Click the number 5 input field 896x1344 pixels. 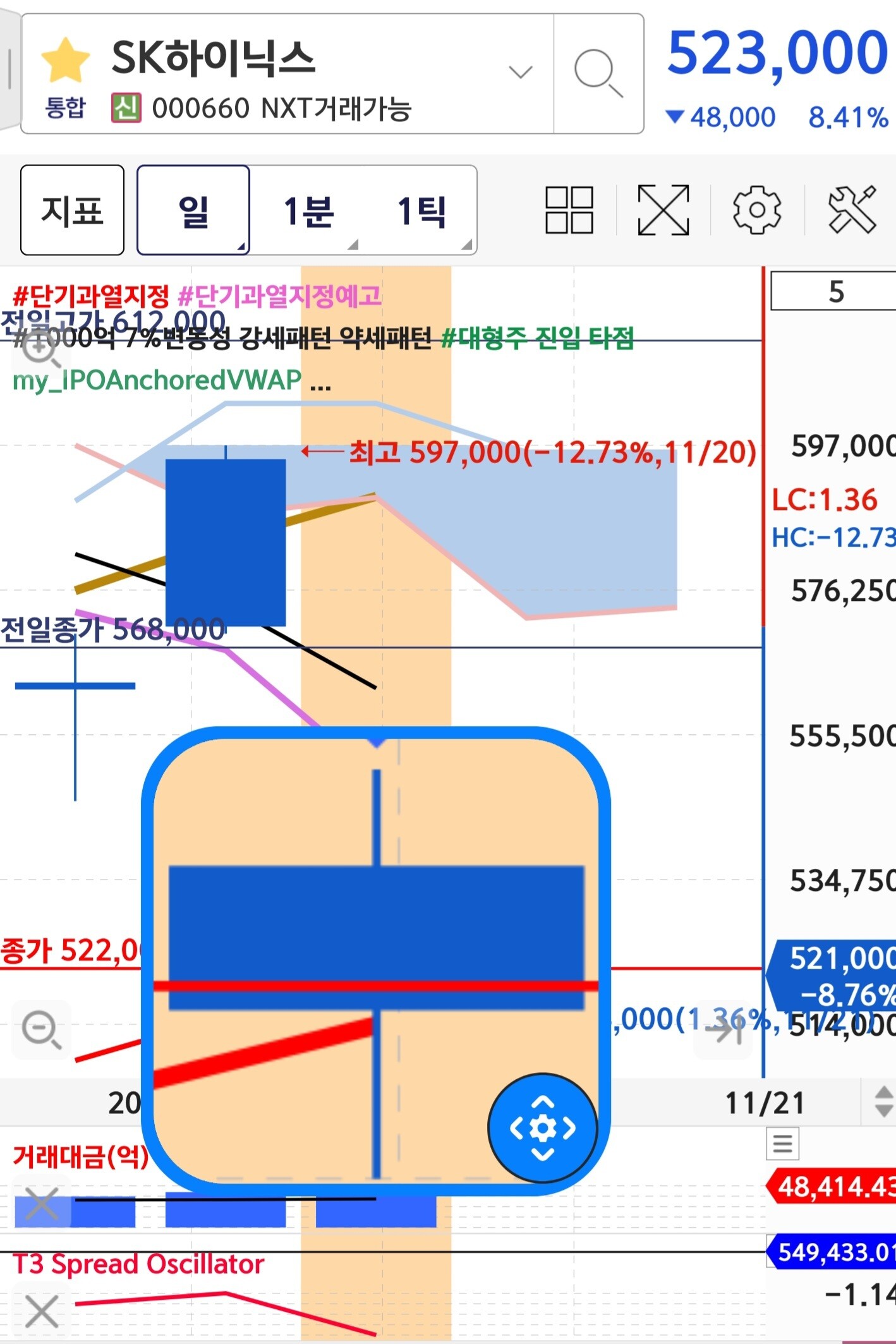pyautogui.click(x=833, y=291)
